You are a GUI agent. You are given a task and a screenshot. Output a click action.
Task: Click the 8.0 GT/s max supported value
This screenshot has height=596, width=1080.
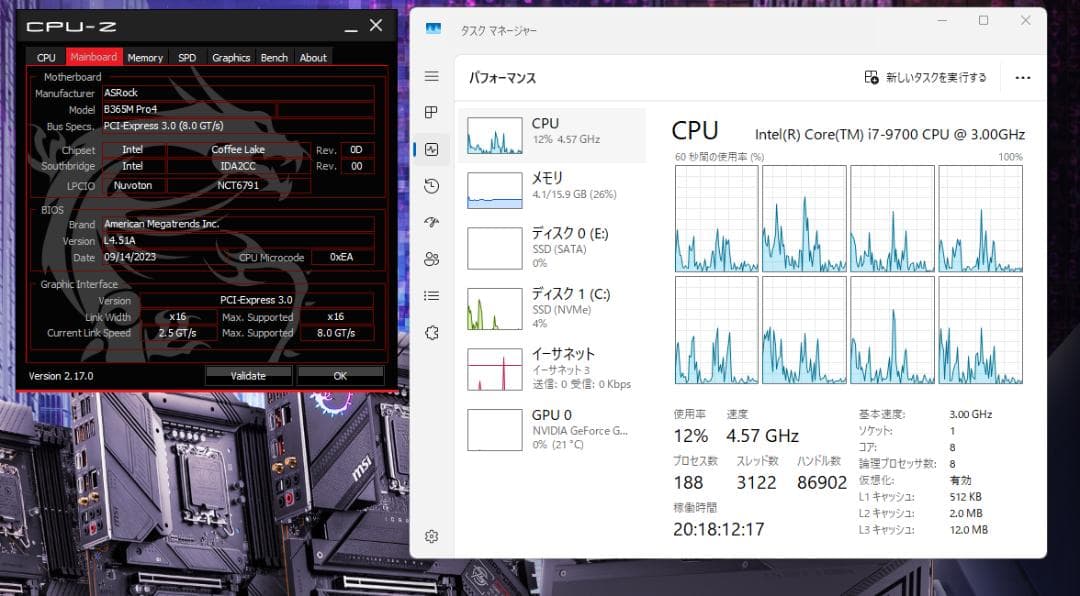(x=336, y=332)
